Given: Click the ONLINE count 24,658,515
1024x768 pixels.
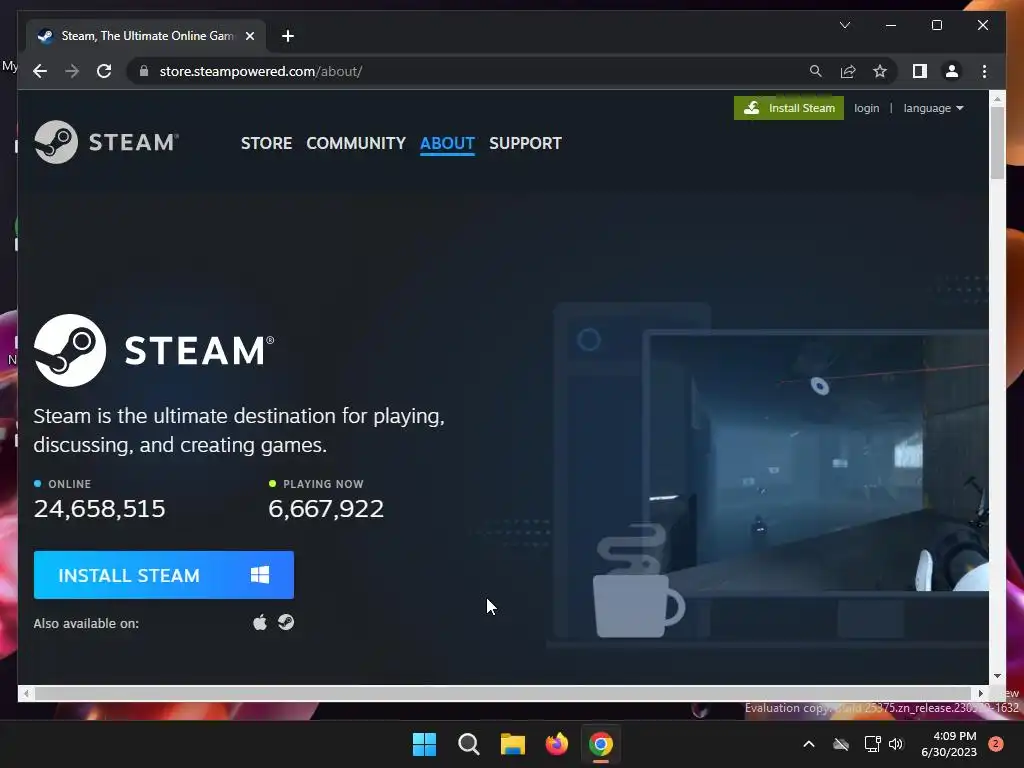Looking at the screenshot, I should tap(100, 509).
